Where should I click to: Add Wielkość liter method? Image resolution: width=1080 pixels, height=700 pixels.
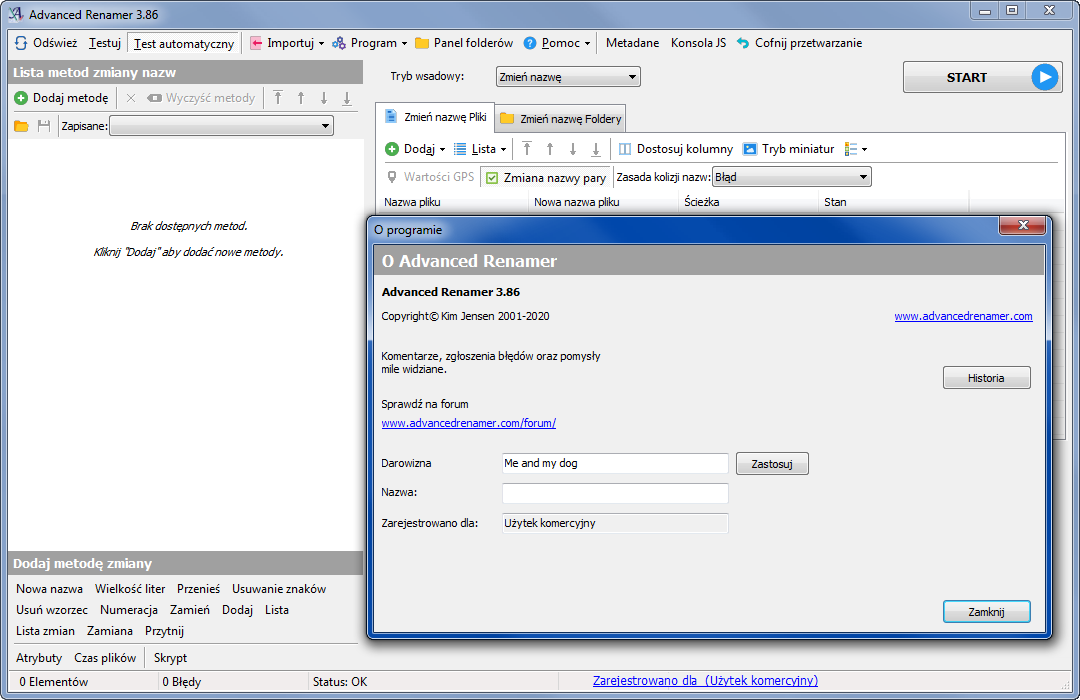[130, 589]
